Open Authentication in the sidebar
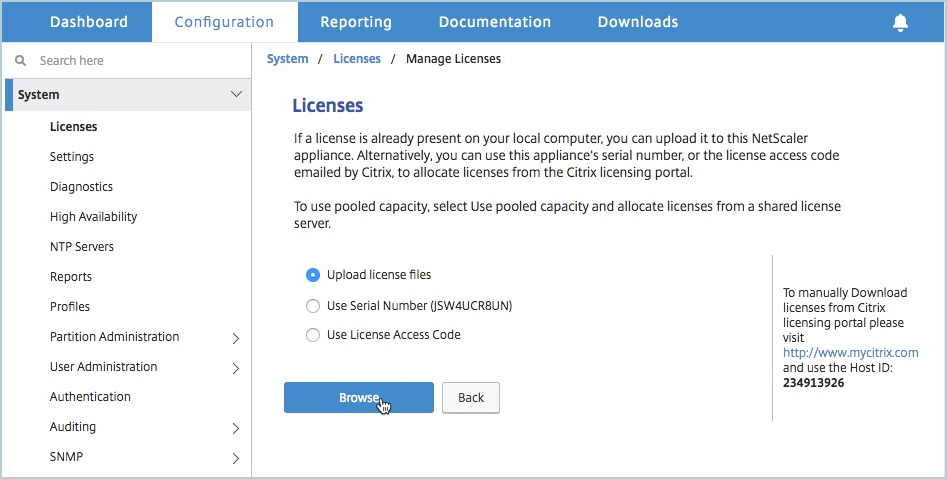Viewport: 947px width, 479px height. [x=90, y=396]
